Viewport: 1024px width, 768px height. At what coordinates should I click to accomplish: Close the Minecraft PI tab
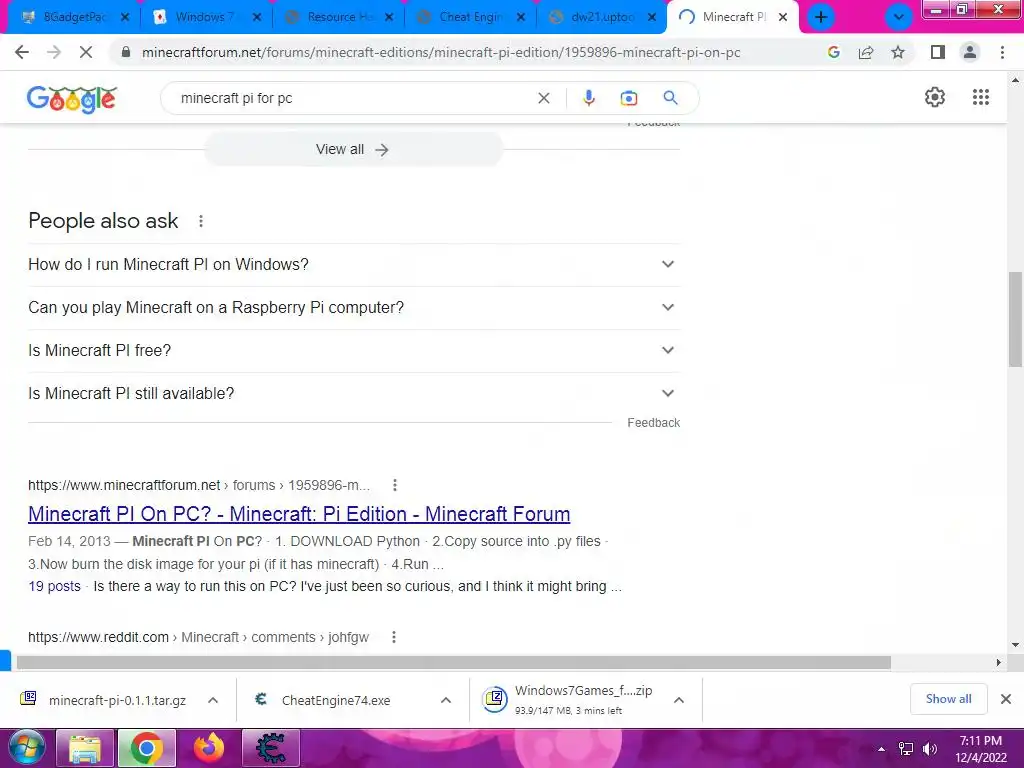pyautogui.click(x=782, y=17)
